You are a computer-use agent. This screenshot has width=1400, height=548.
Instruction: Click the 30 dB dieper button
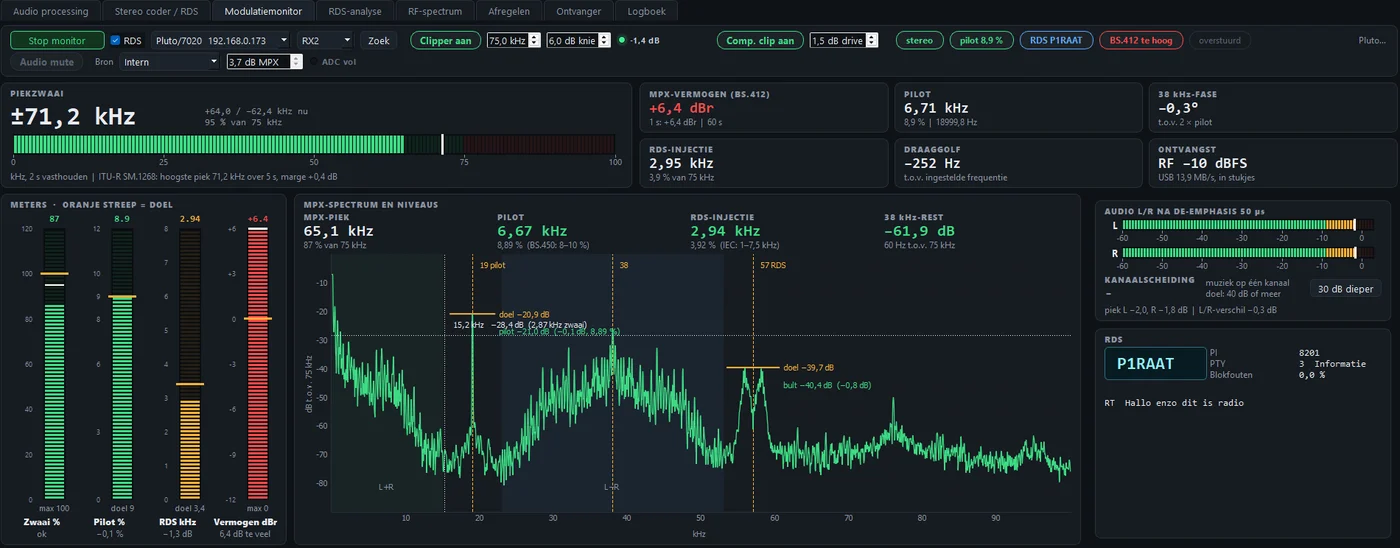tap(1345, 289)
